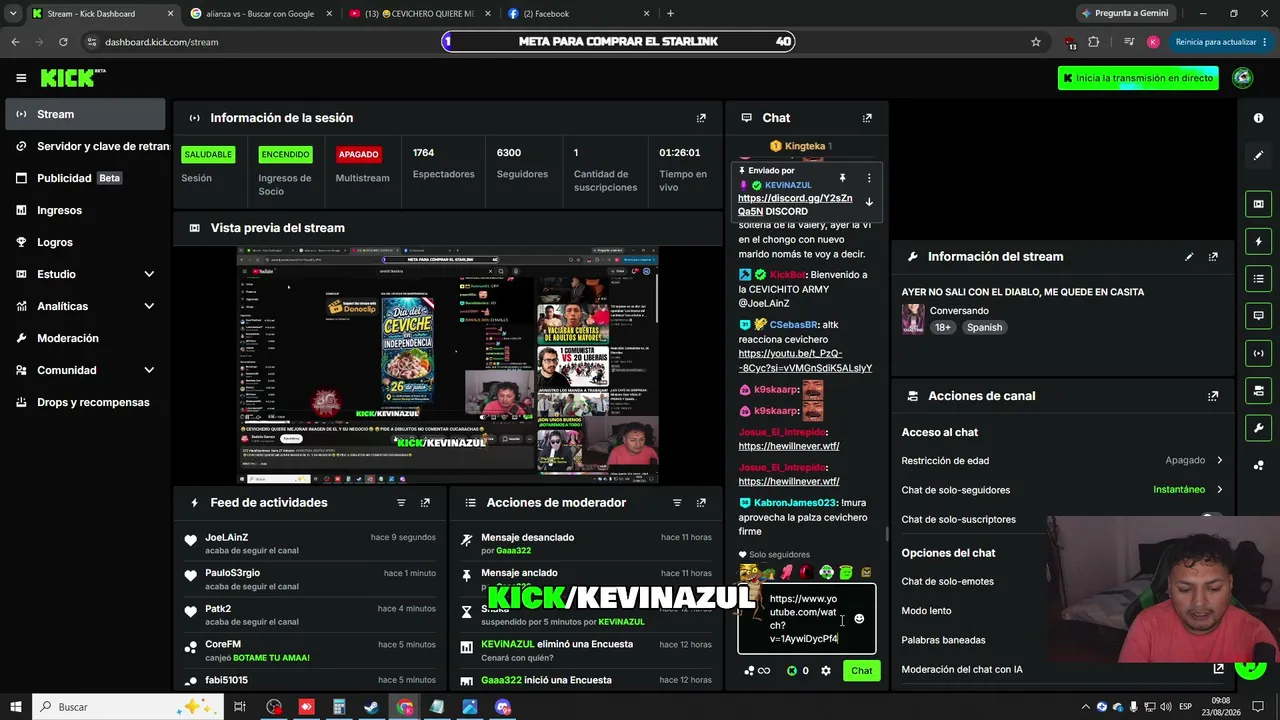Filter the Feed de actividades list

point(401,503)
